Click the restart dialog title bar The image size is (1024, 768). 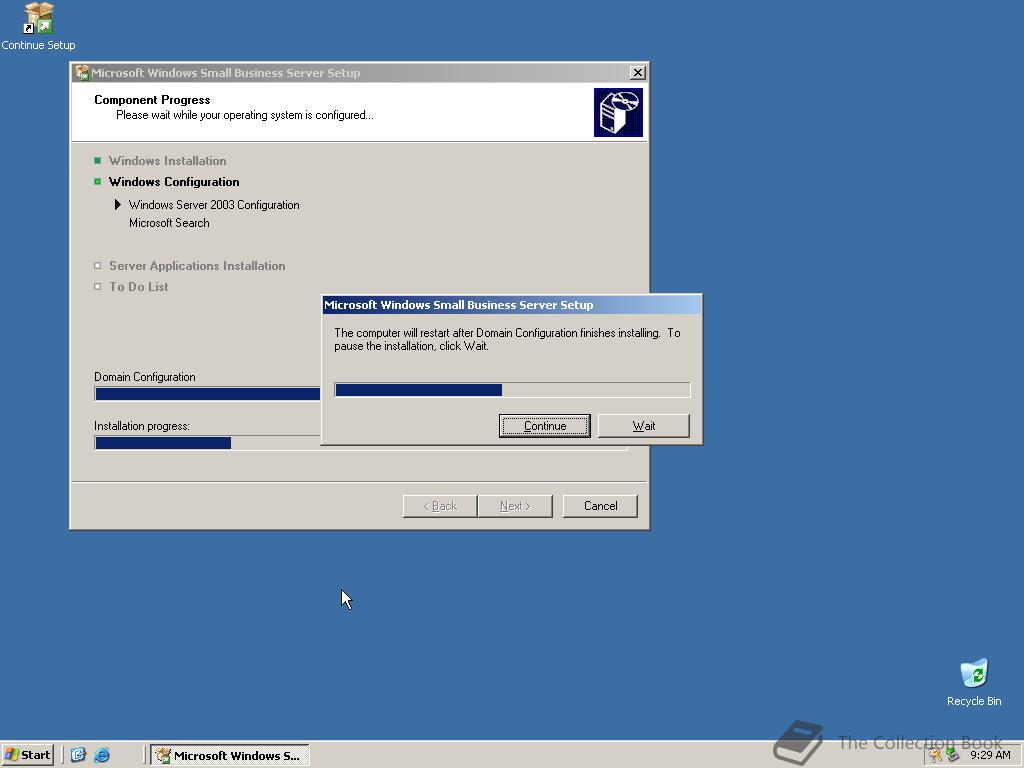click(512, 305)
